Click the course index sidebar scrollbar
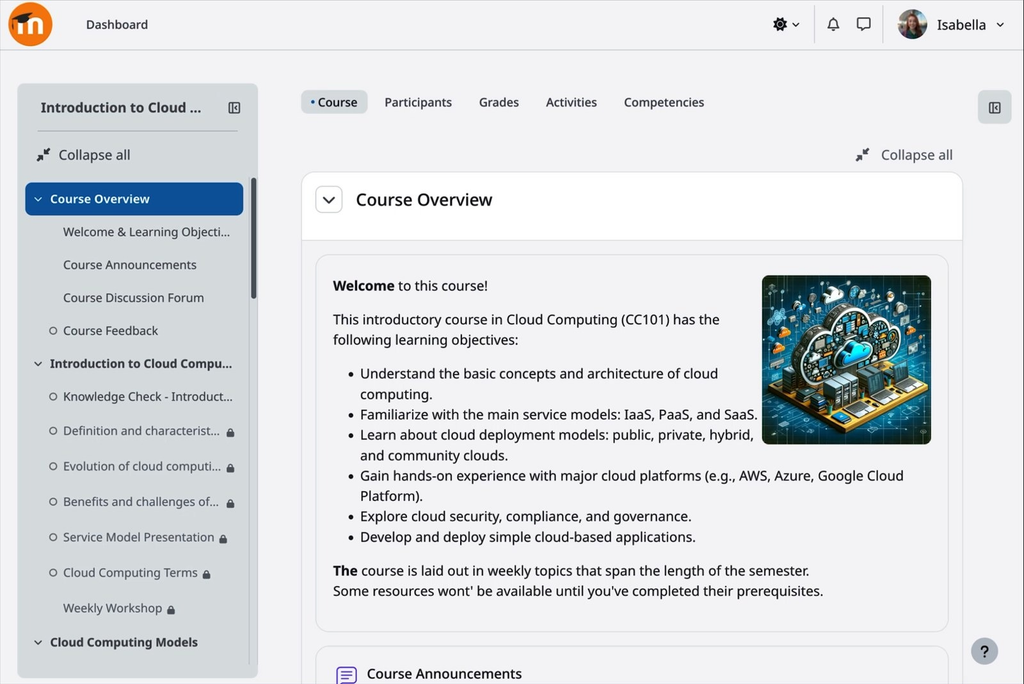The height and width of the screenshot is (684, 1024). pyautogui.click(x=253, y=238)
